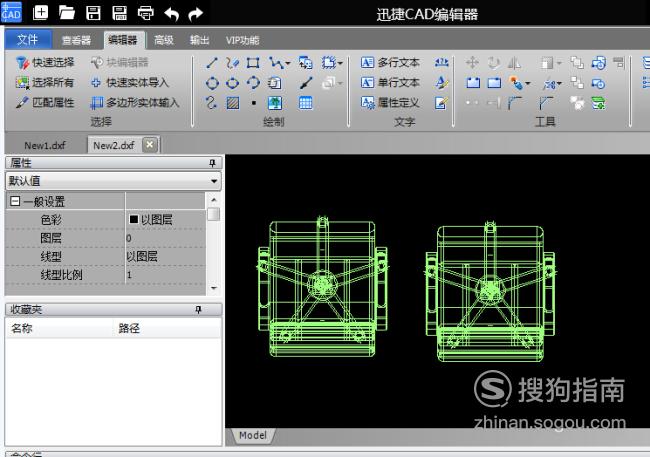The width and height of the screenshot is (650, 457).
Task: Insert image with the picture icon
Action: (x=275, y=102)
